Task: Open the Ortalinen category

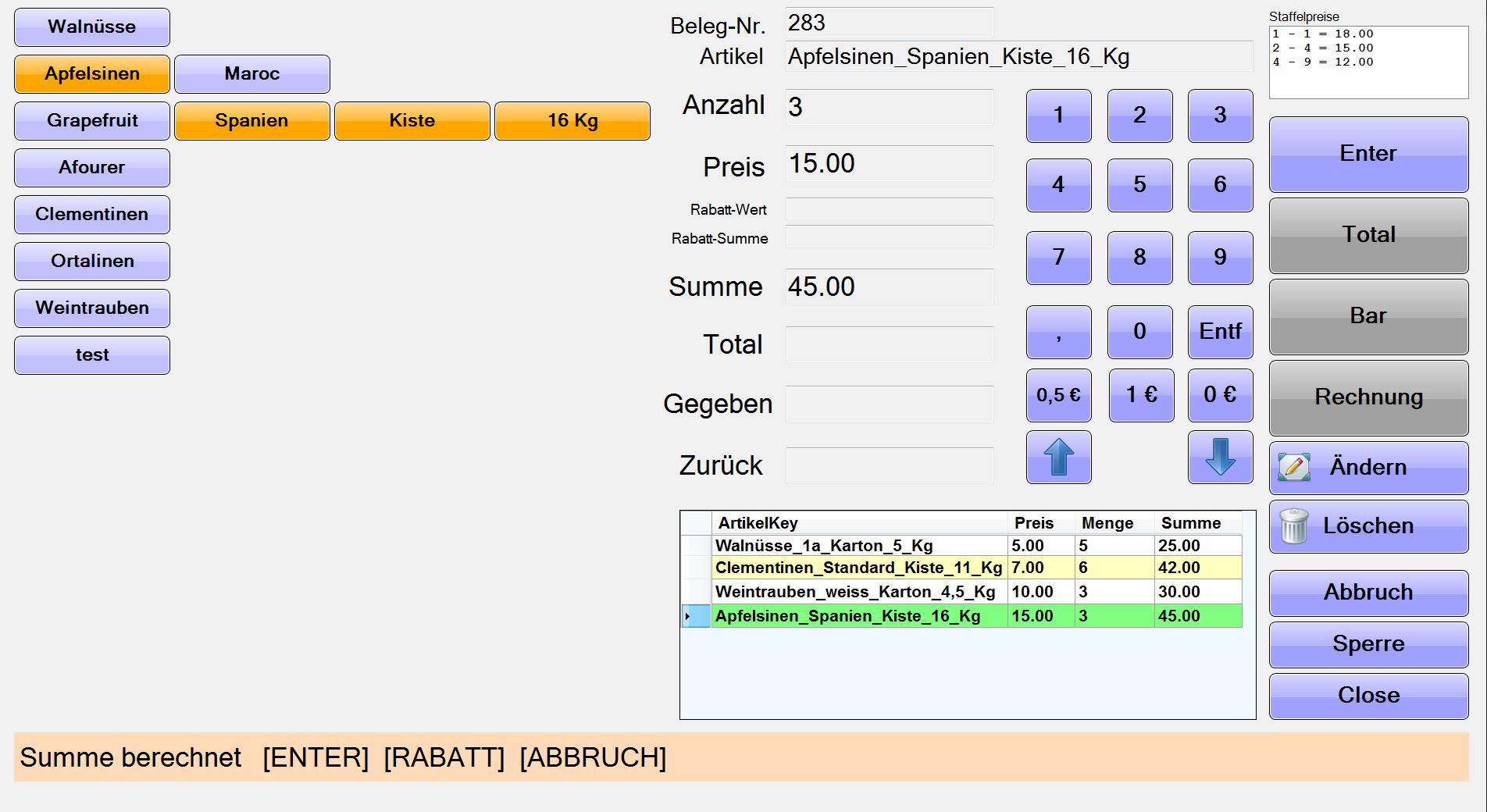Action: [x=92, y=262]
